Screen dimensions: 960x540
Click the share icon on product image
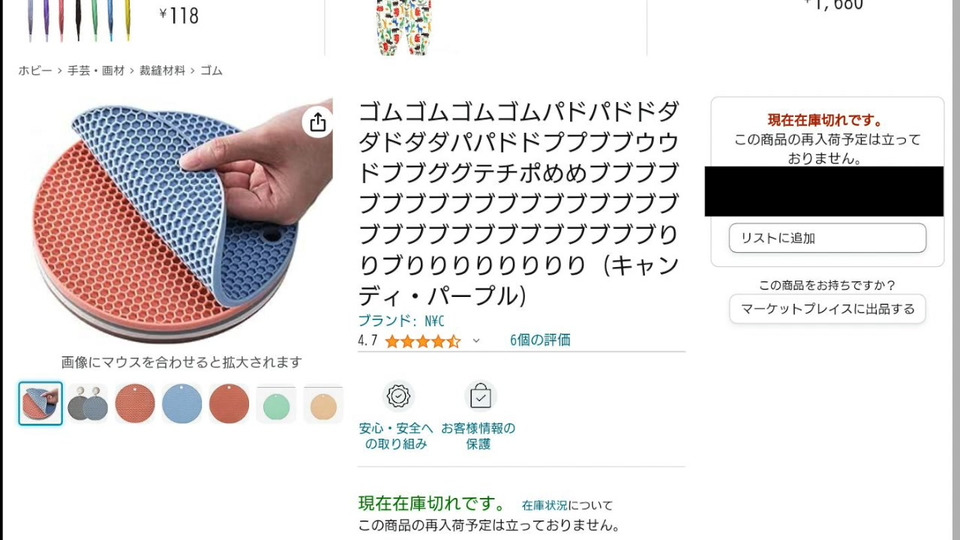317,122
